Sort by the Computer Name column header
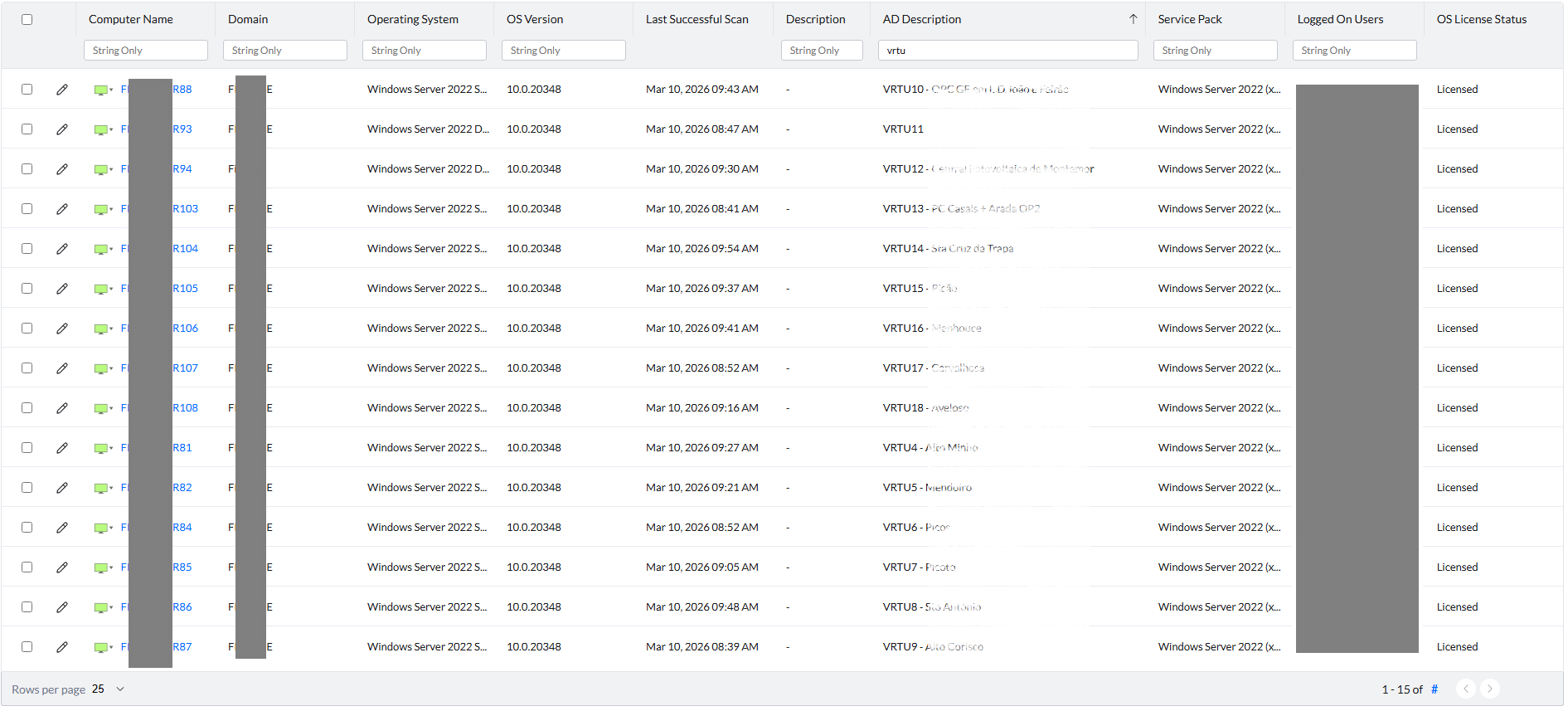 click(x=131, y=19)
